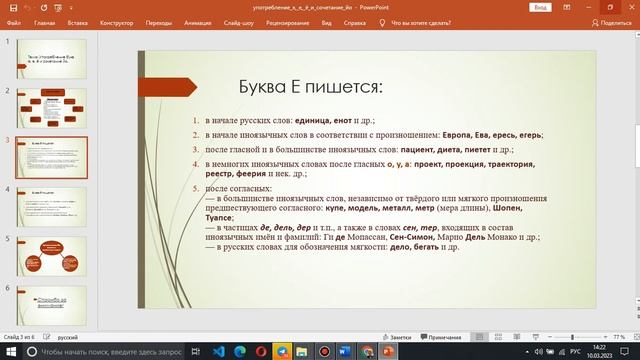The image size is (640, 360).
Task: Select slide 5 thumbnail with circles
Action: point(51,256)
